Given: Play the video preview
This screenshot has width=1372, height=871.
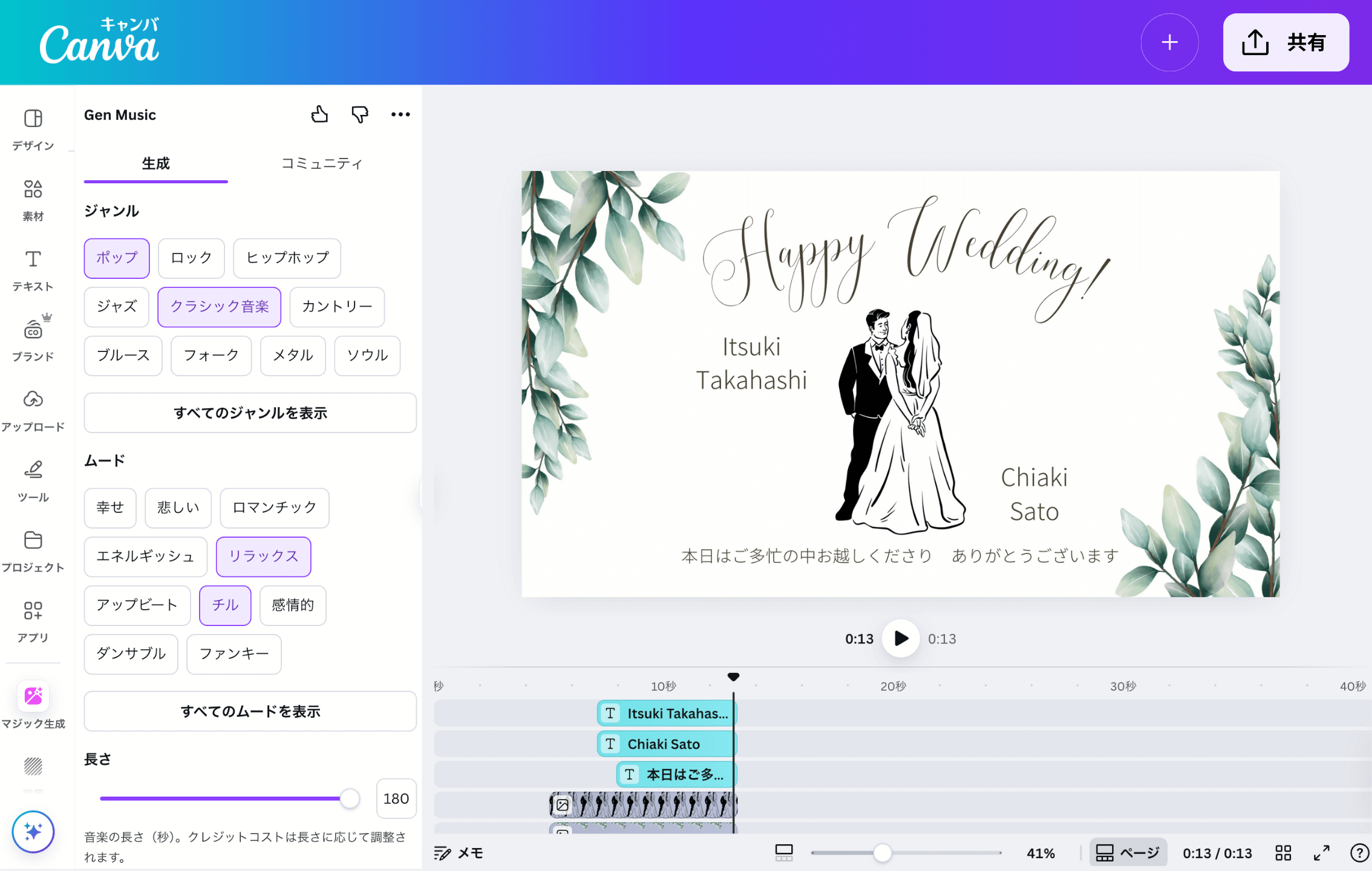Looking at the screenshot, I should click(x=901, y=638).
